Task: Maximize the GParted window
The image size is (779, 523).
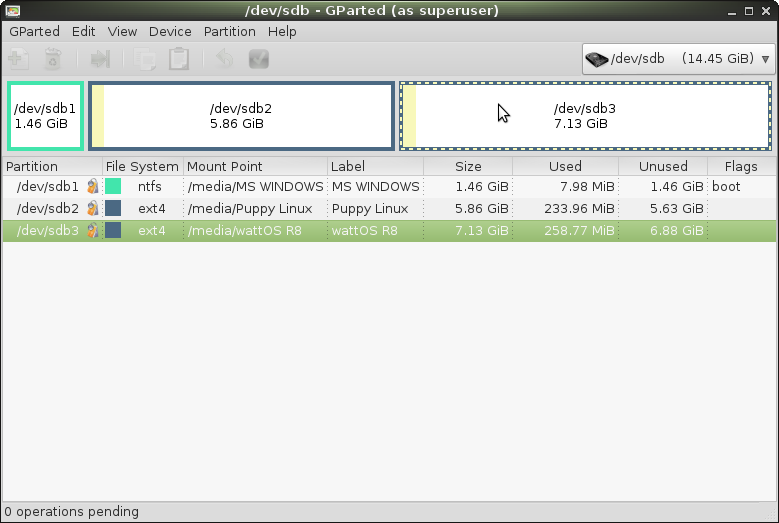Action: click(749, 11)
